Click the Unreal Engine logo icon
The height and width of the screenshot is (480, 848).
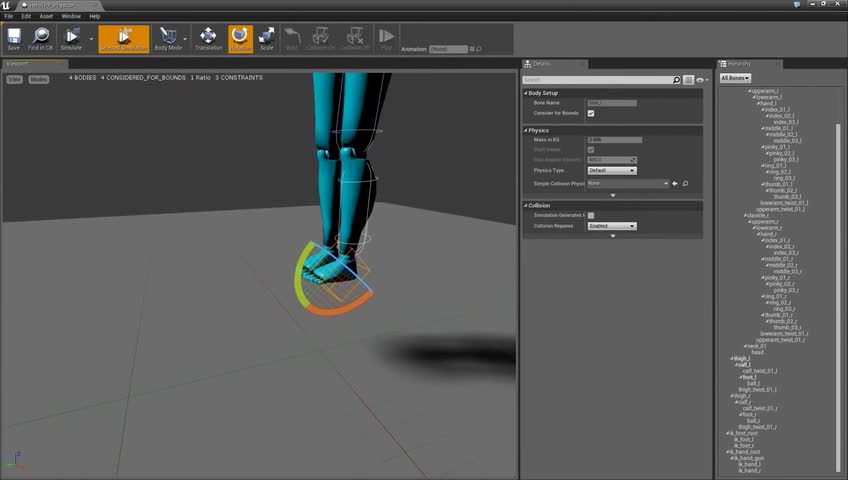(x=6, y=5)
